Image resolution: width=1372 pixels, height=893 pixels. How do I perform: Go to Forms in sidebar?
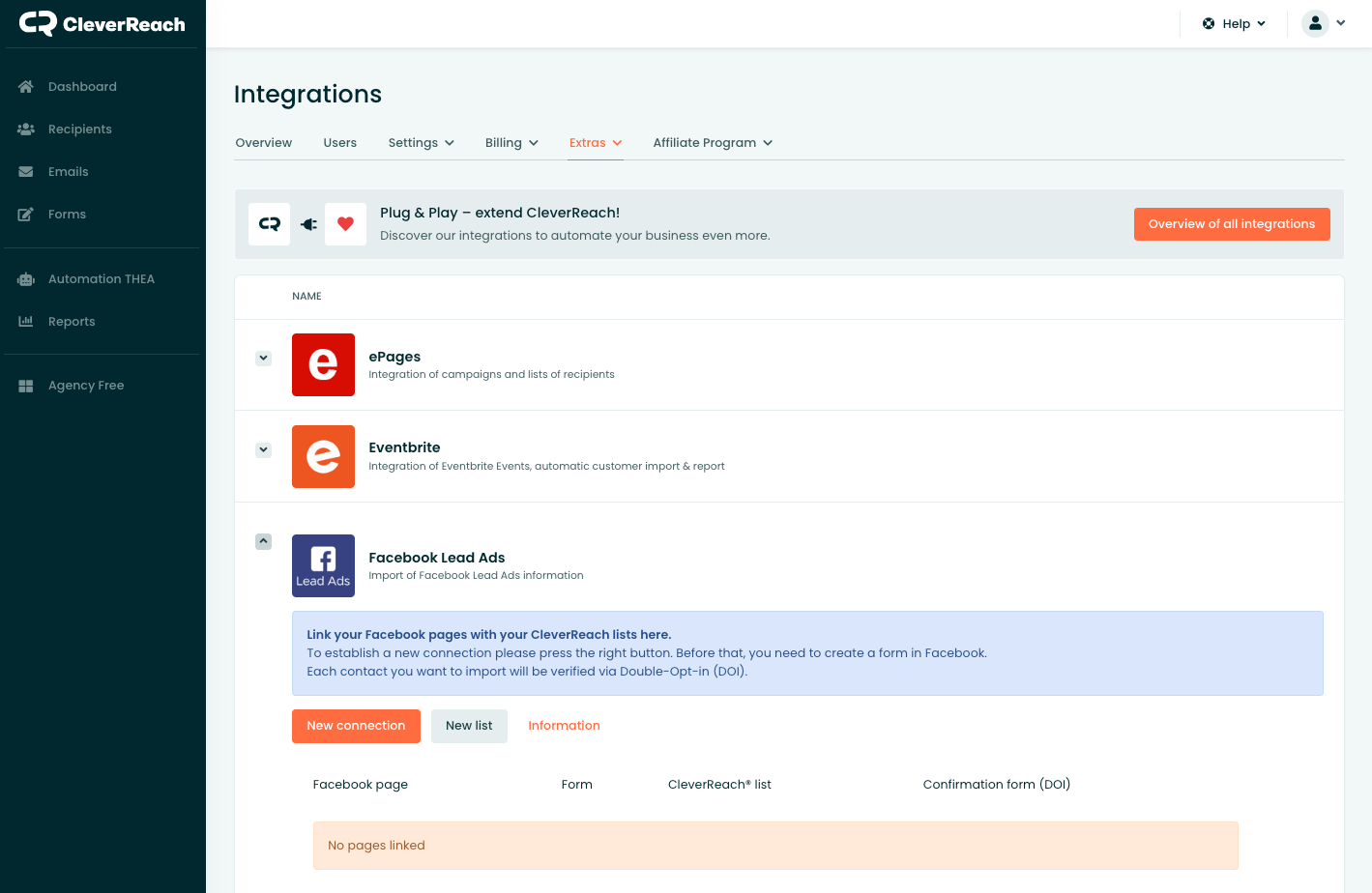67,215
